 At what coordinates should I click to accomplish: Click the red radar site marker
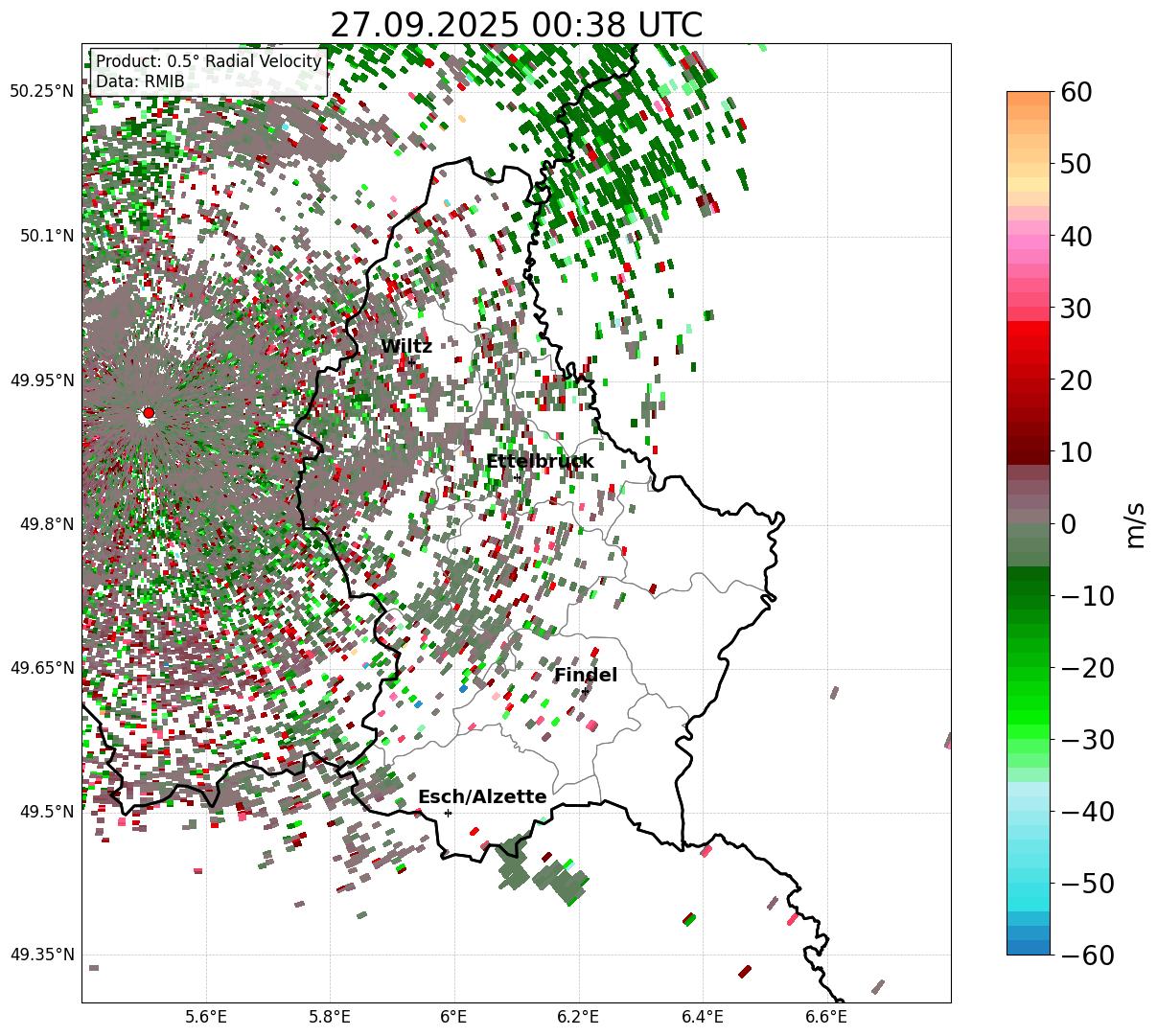click(x=148, y=413)
